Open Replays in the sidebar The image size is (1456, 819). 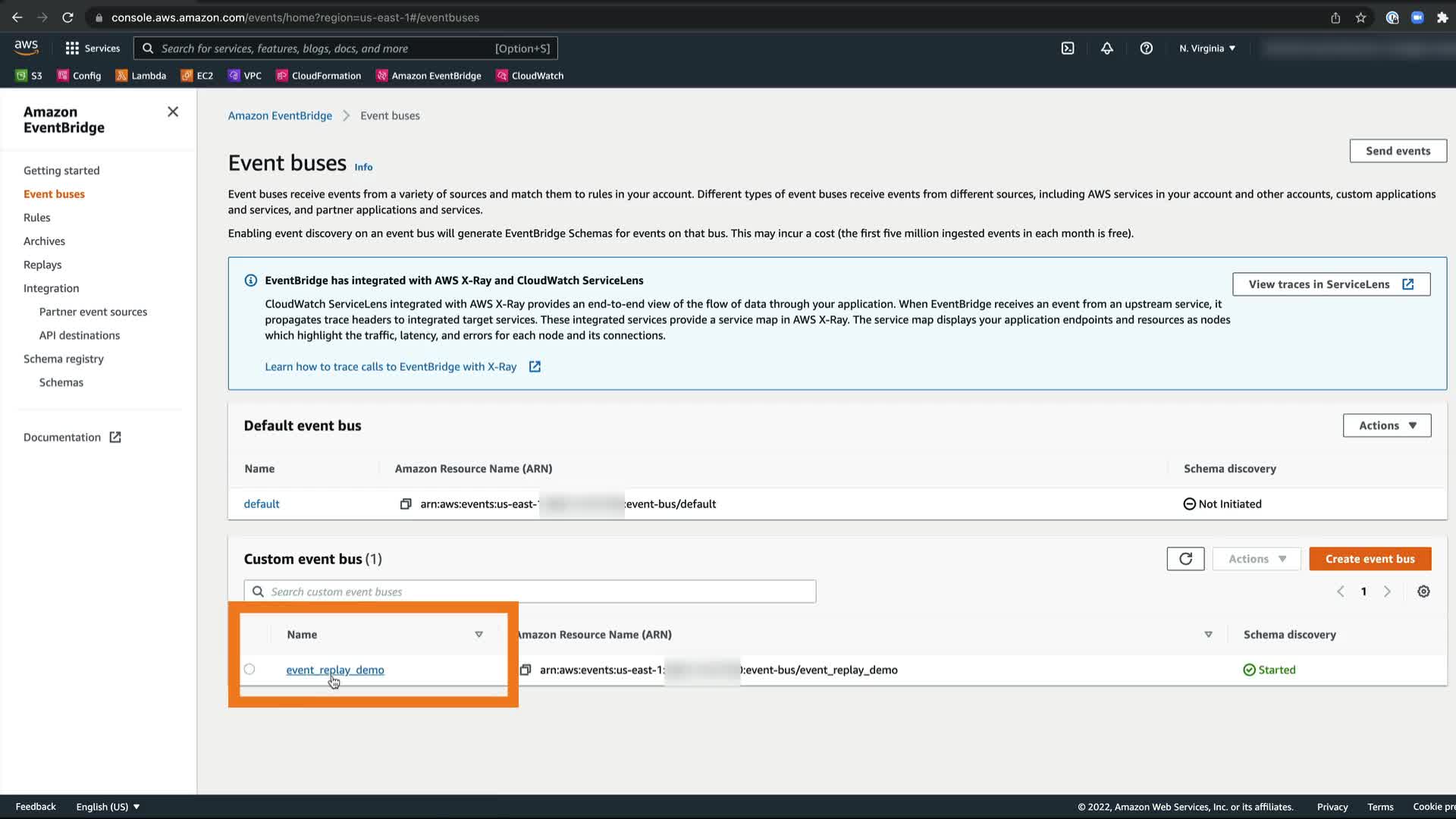42,265
